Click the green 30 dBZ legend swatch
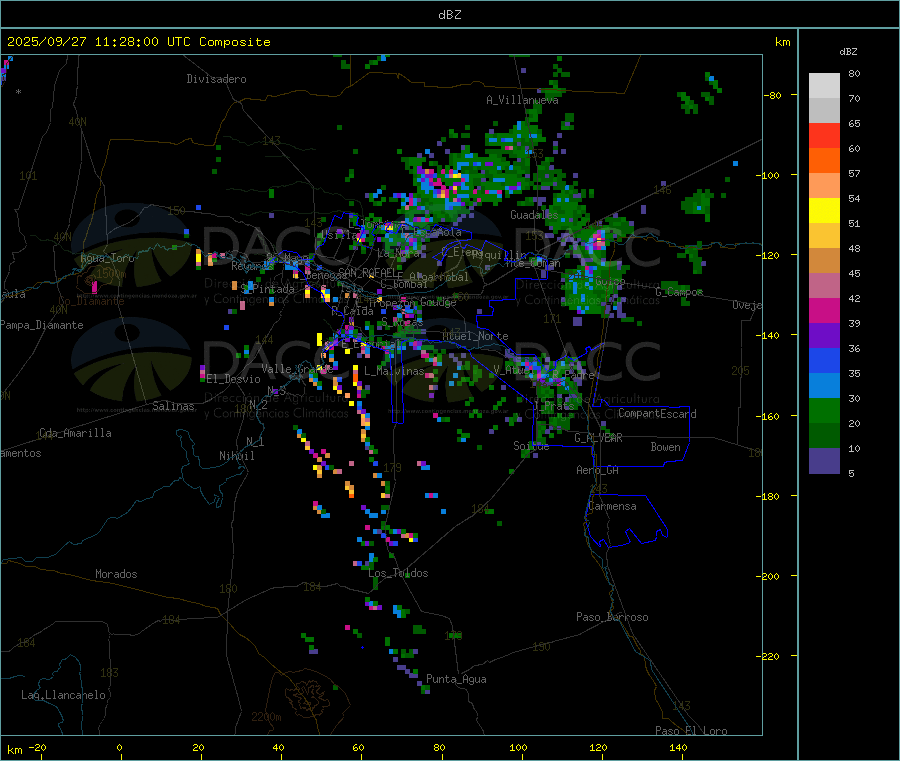The height and width of the screenshot is (761, 900). click(x=824, y=410)
